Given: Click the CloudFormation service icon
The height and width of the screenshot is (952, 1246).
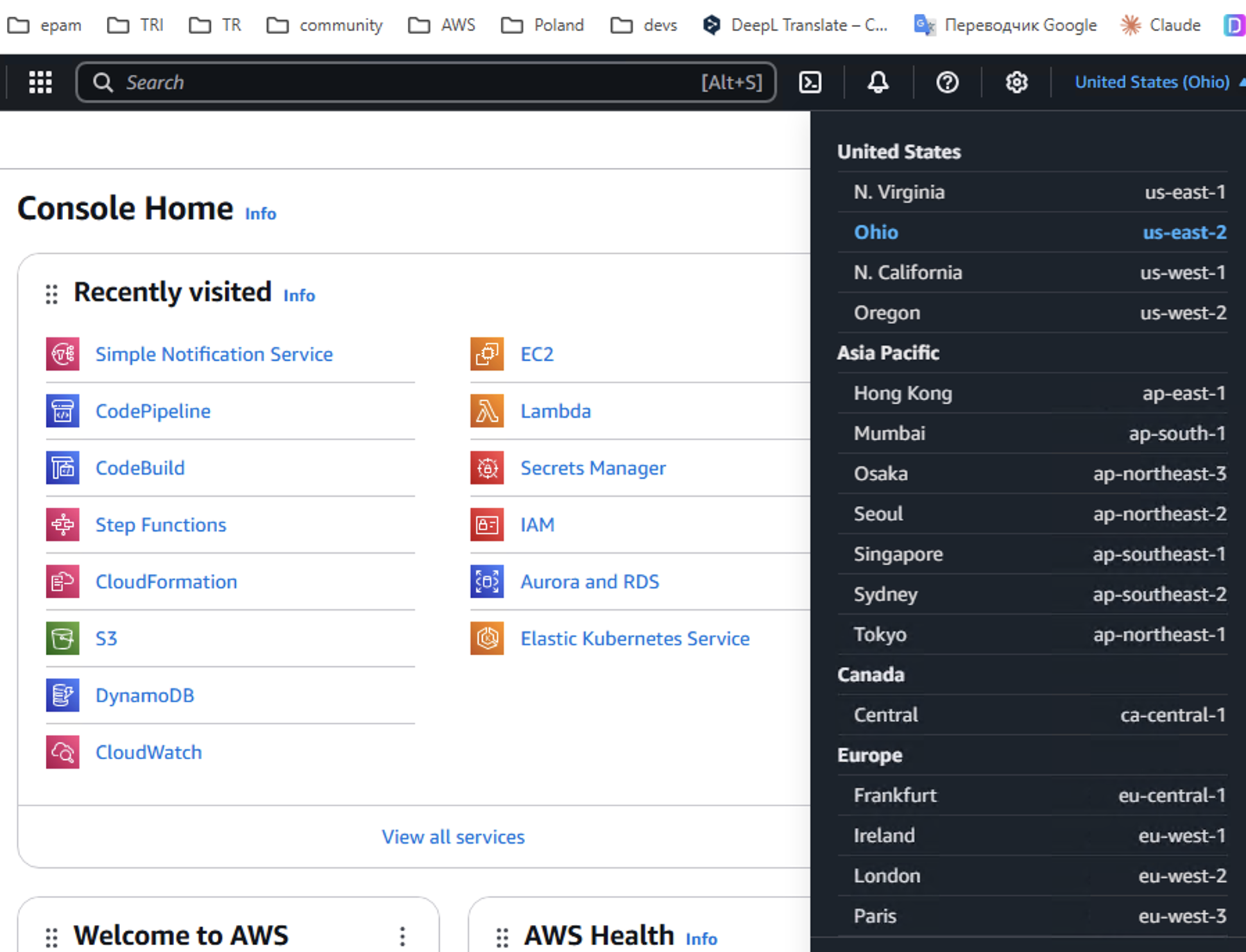Looking at the screenshot, I should (x=62, y=581).
